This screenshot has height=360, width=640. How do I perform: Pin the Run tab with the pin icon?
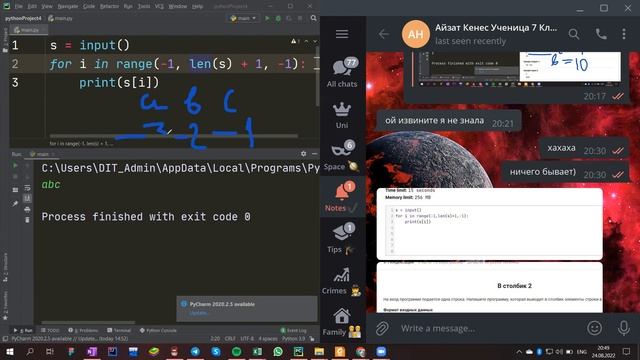(15, 203)
